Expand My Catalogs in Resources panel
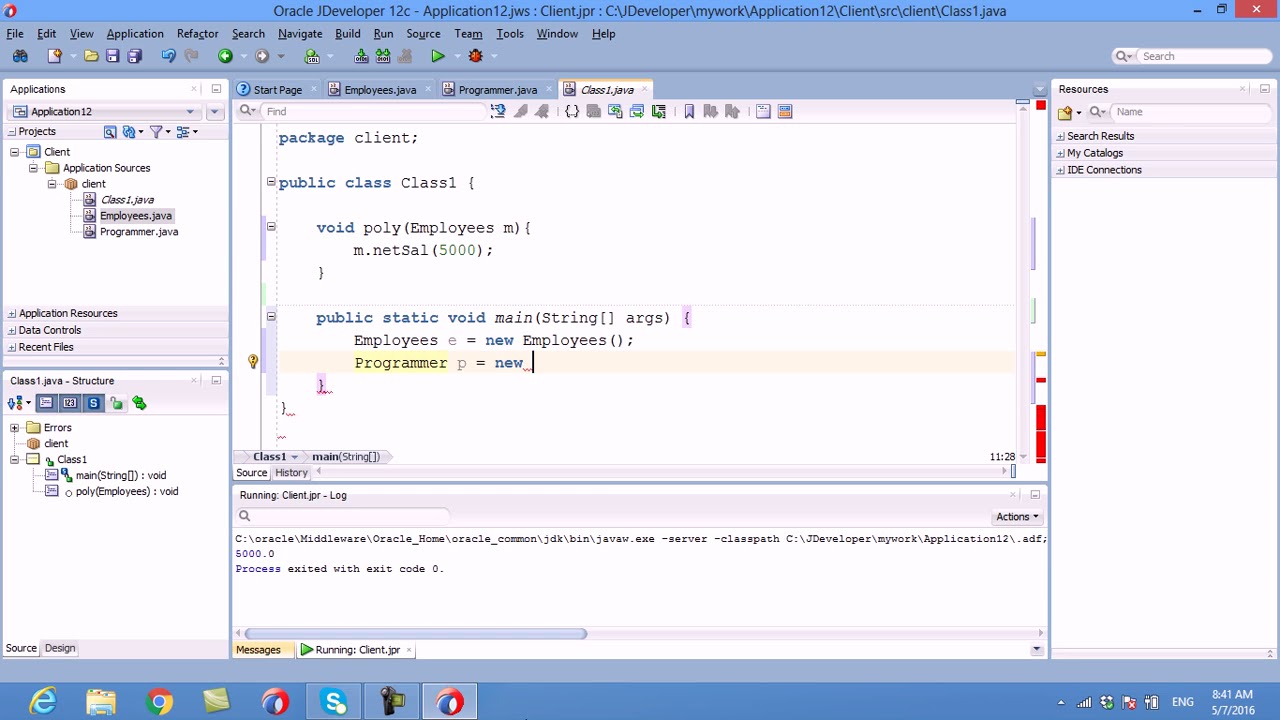The image size is (1280, 720). [1060, 153]
